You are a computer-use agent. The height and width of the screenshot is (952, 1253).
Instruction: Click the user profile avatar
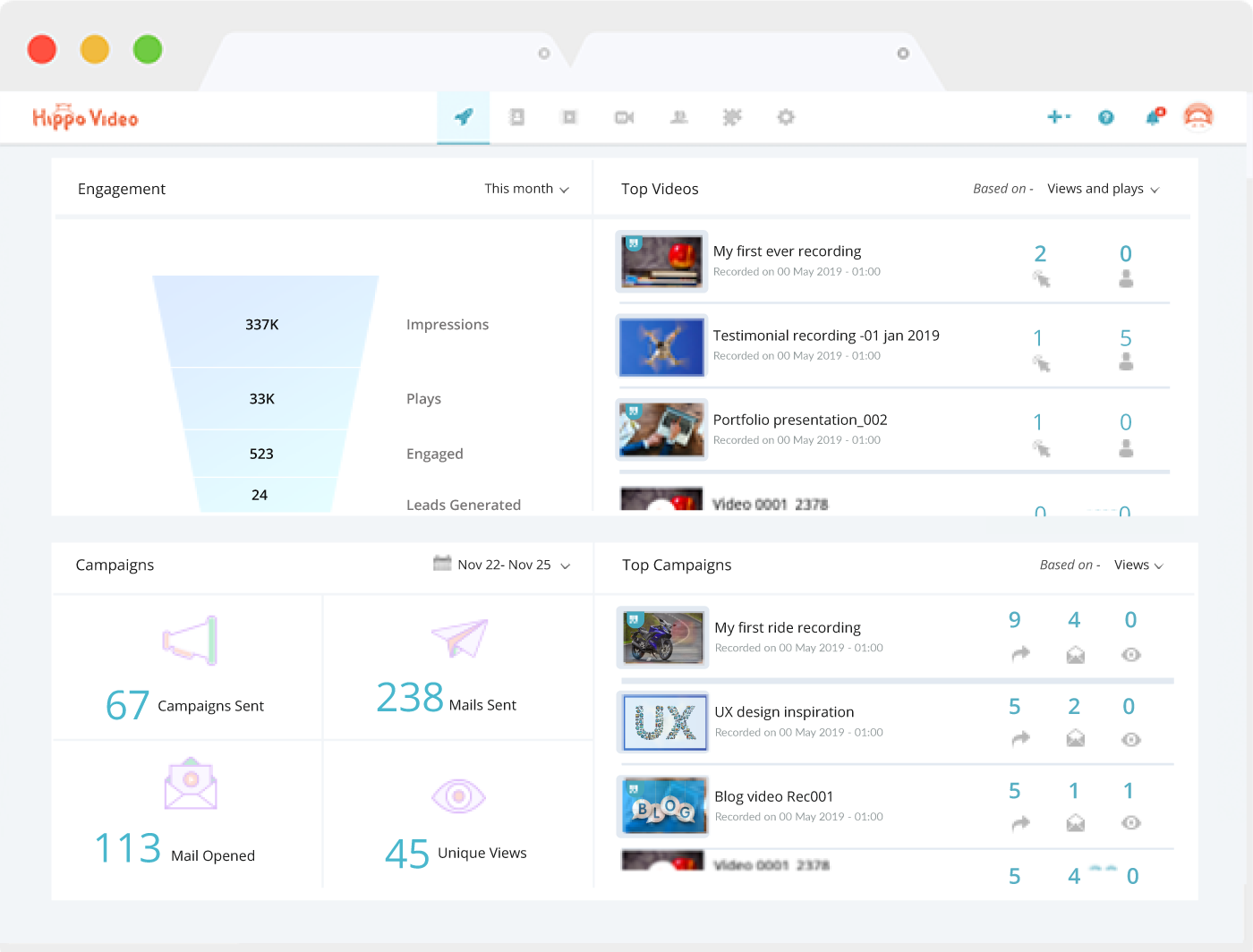(1198, 117)
